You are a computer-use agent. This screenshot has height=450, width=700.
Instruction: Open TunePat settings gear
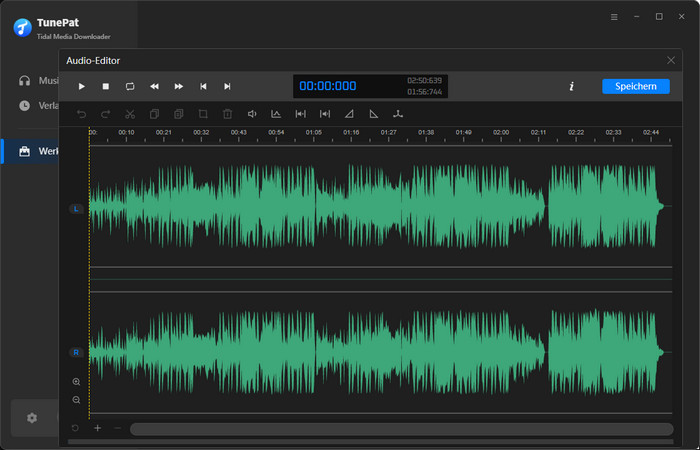point(32,418)
